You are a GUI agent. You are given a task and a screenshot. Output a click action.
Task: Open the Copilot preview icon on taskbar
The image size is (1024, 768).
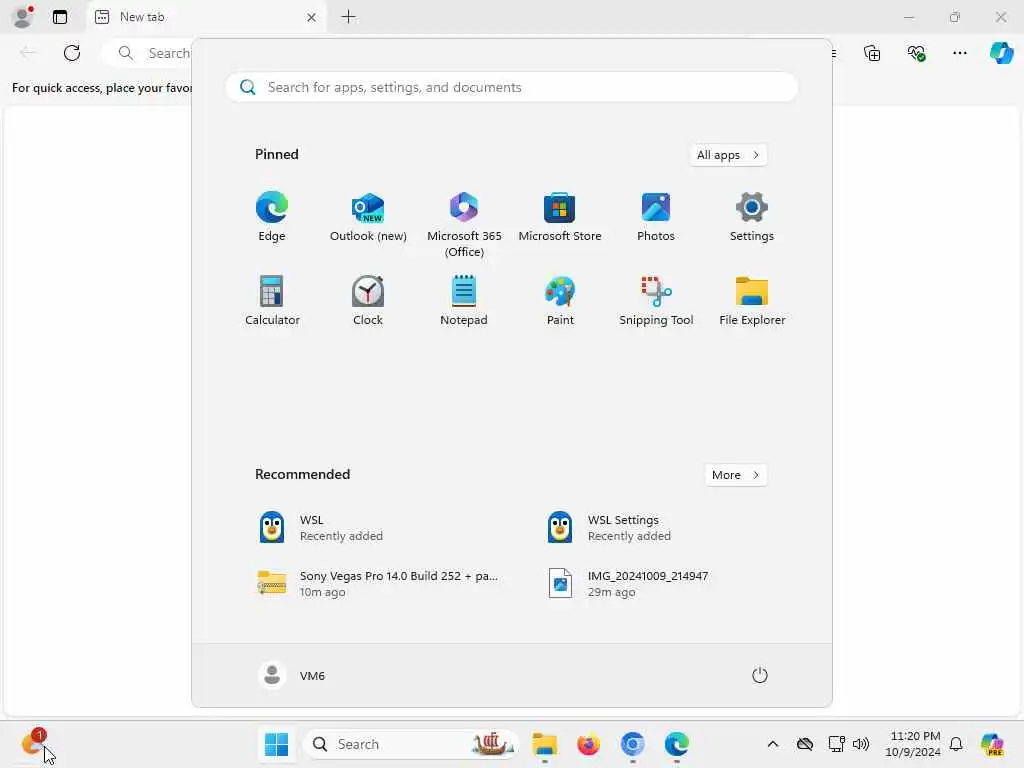pos(992,744)
